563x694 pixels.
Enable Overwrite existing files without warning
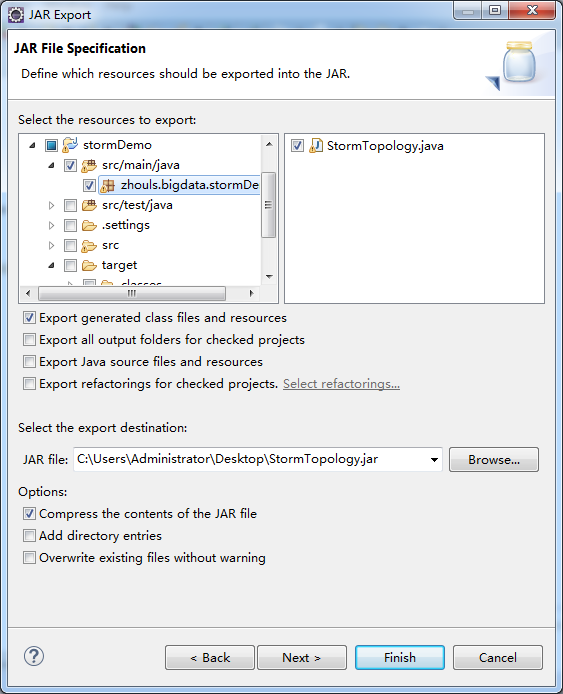29,557
